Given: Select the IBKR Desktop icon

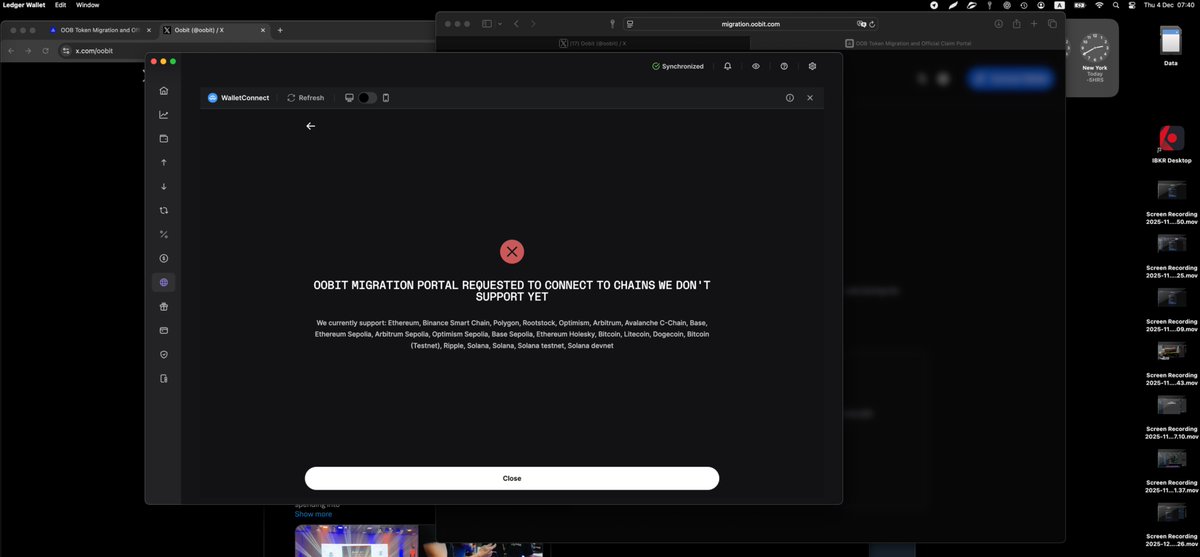Looking at the screenshot, I should (x=1171, y=145).
